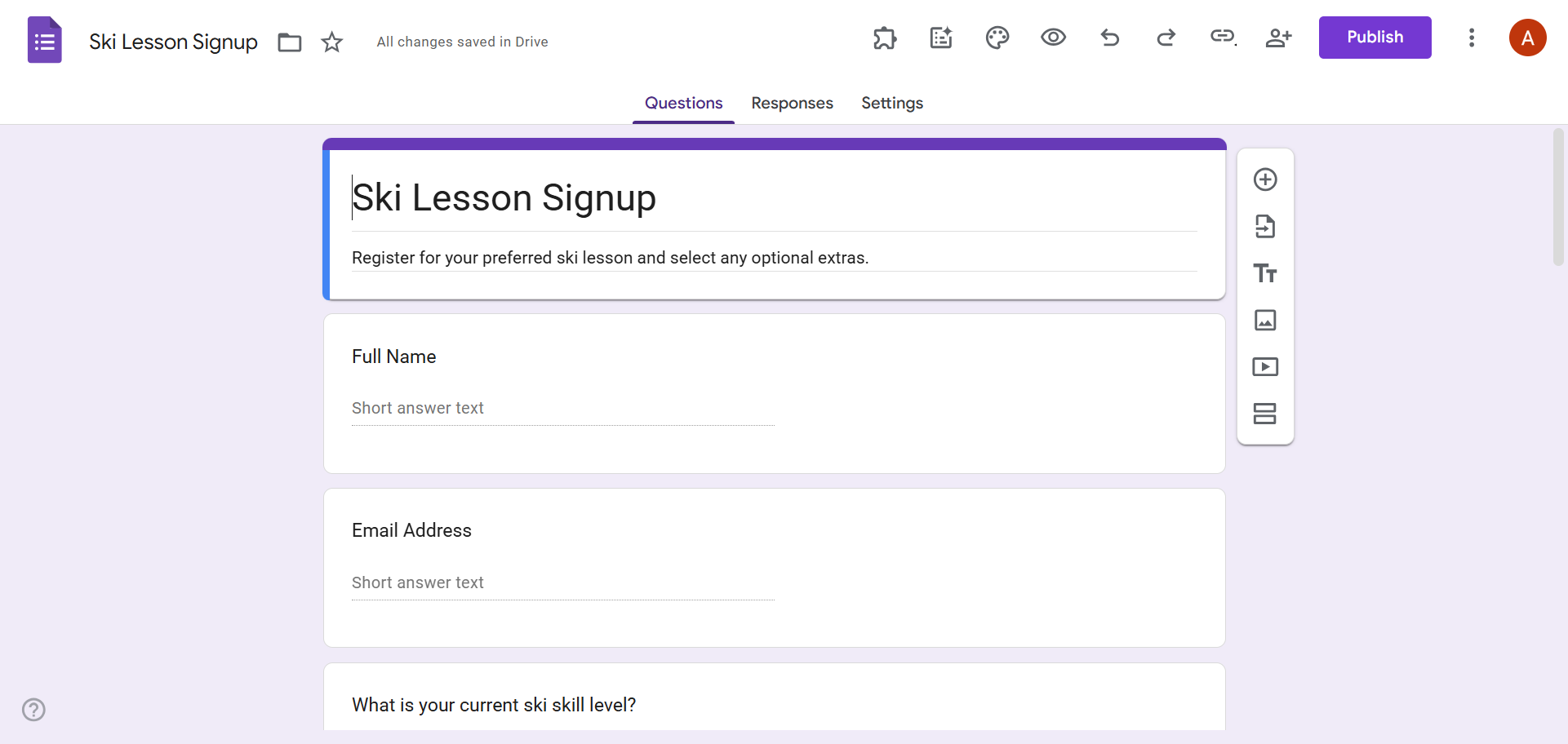Preview the form with the eye icon

pos(1053,38)
